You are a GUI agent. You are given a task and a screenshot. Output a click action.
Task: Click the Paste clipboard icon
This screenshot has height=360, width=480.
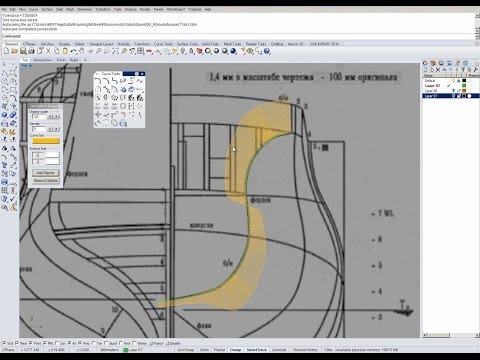65,51
